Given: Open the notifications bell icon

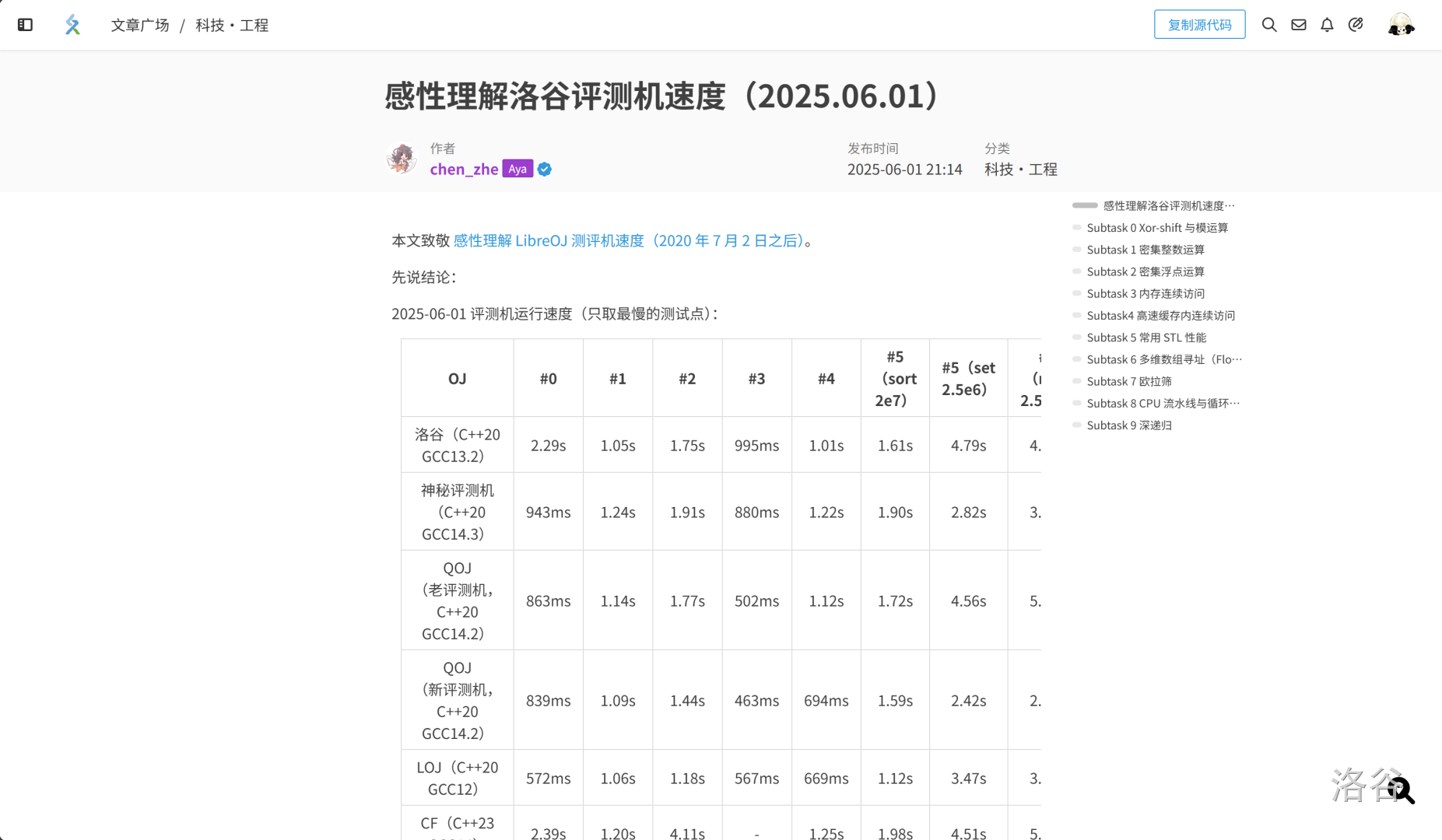Looking at the screenshot, I should 1327,25.
